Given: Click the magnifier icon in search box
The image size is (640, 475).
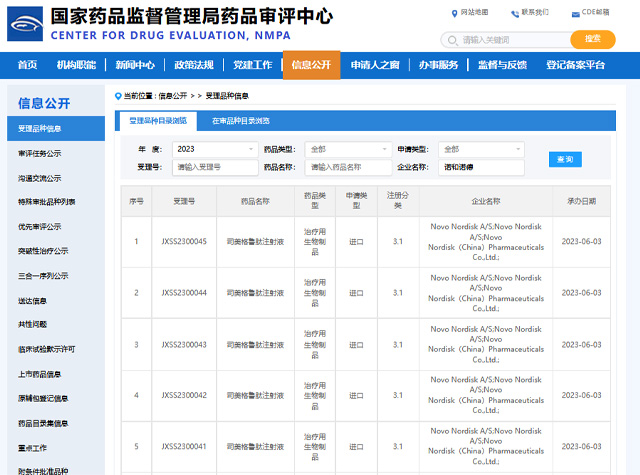Looking at the screenshot, I should click(453, 40).
